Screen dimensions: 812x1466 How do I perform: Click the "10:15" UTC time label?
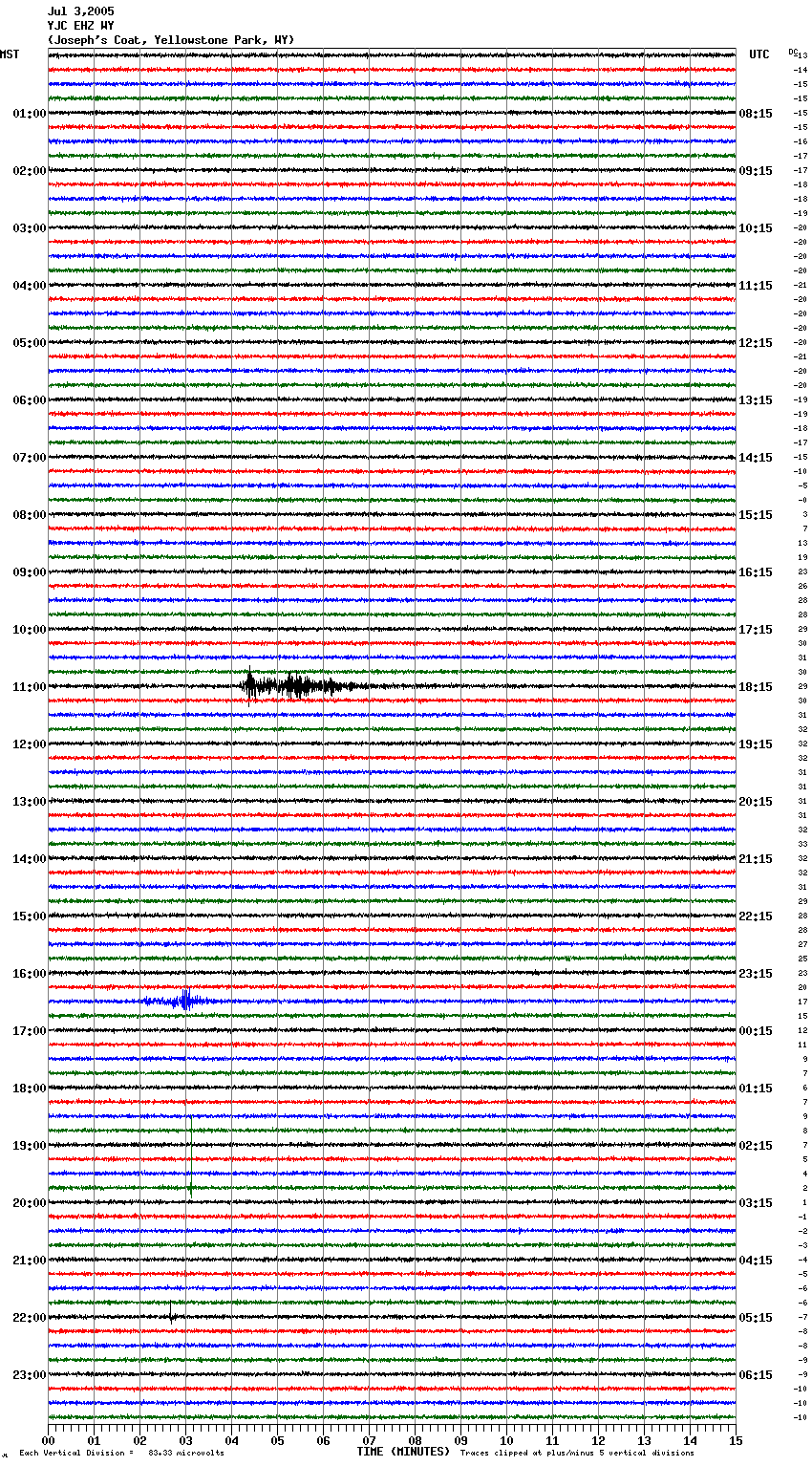point(756,228)
